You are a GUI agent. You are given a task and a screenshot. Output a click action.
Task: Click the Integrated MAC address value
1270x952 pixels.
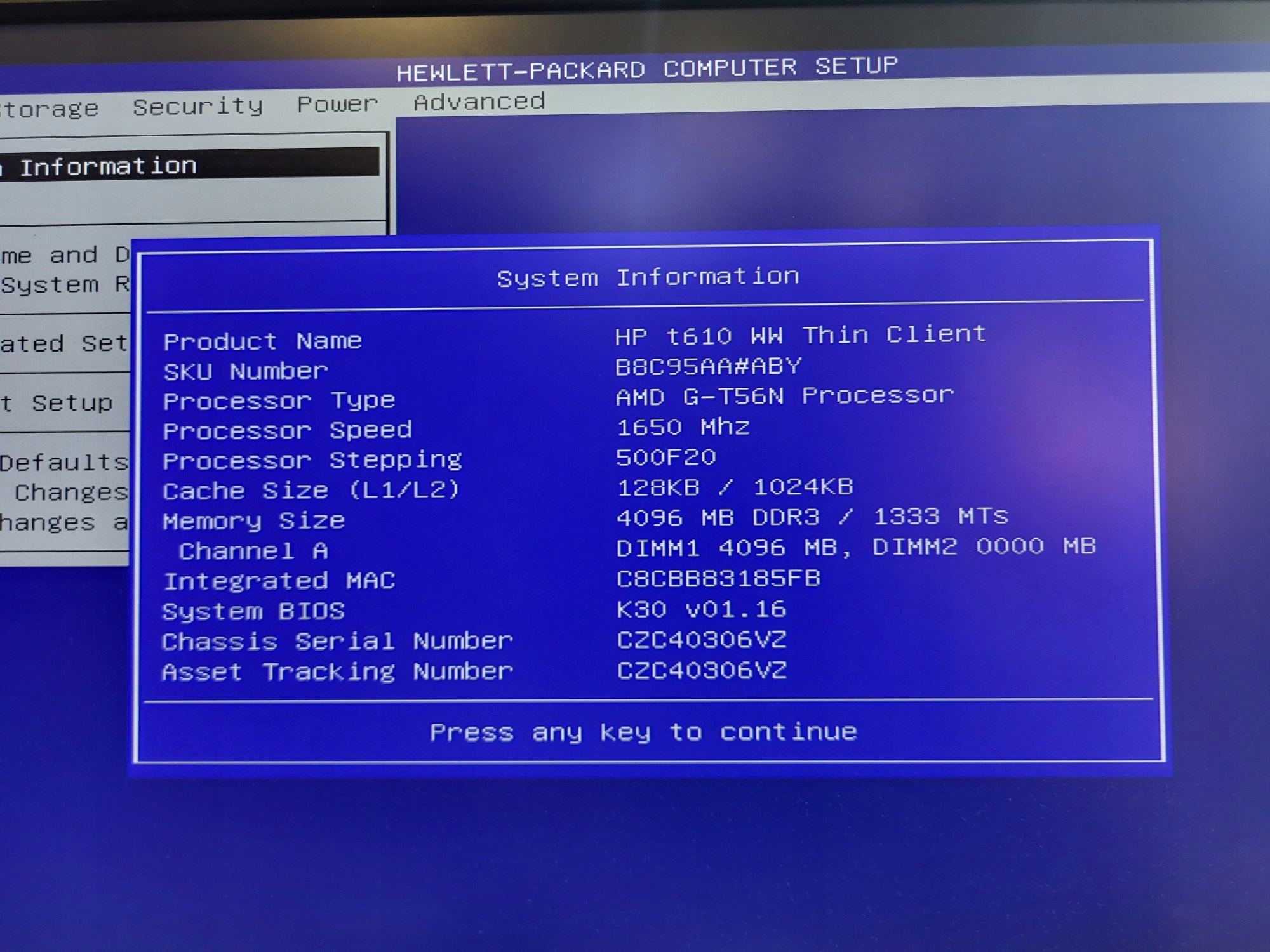[x=718, y=578]
